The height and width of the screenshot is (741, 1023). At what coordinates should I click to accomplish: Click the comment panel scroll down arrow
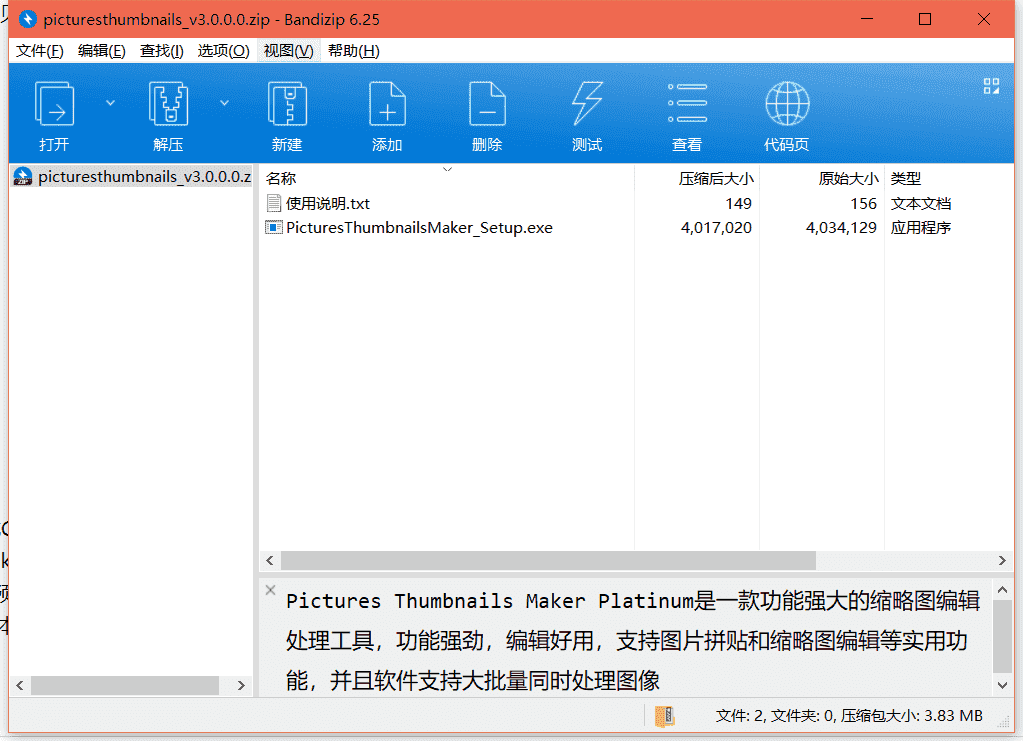tap(1002, 685)
